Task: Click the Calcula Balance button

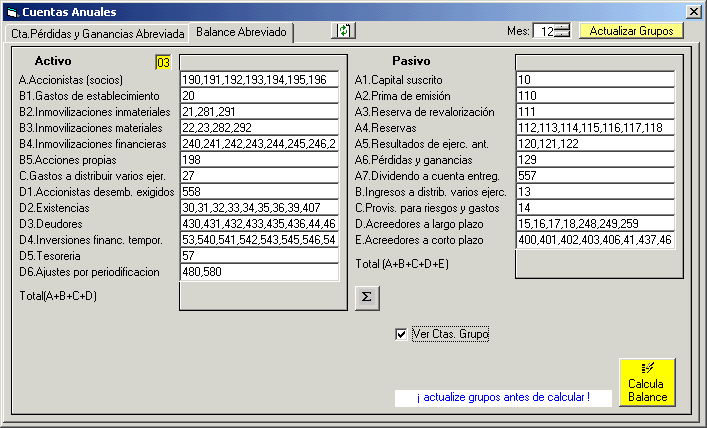Action: click(647, 383)
